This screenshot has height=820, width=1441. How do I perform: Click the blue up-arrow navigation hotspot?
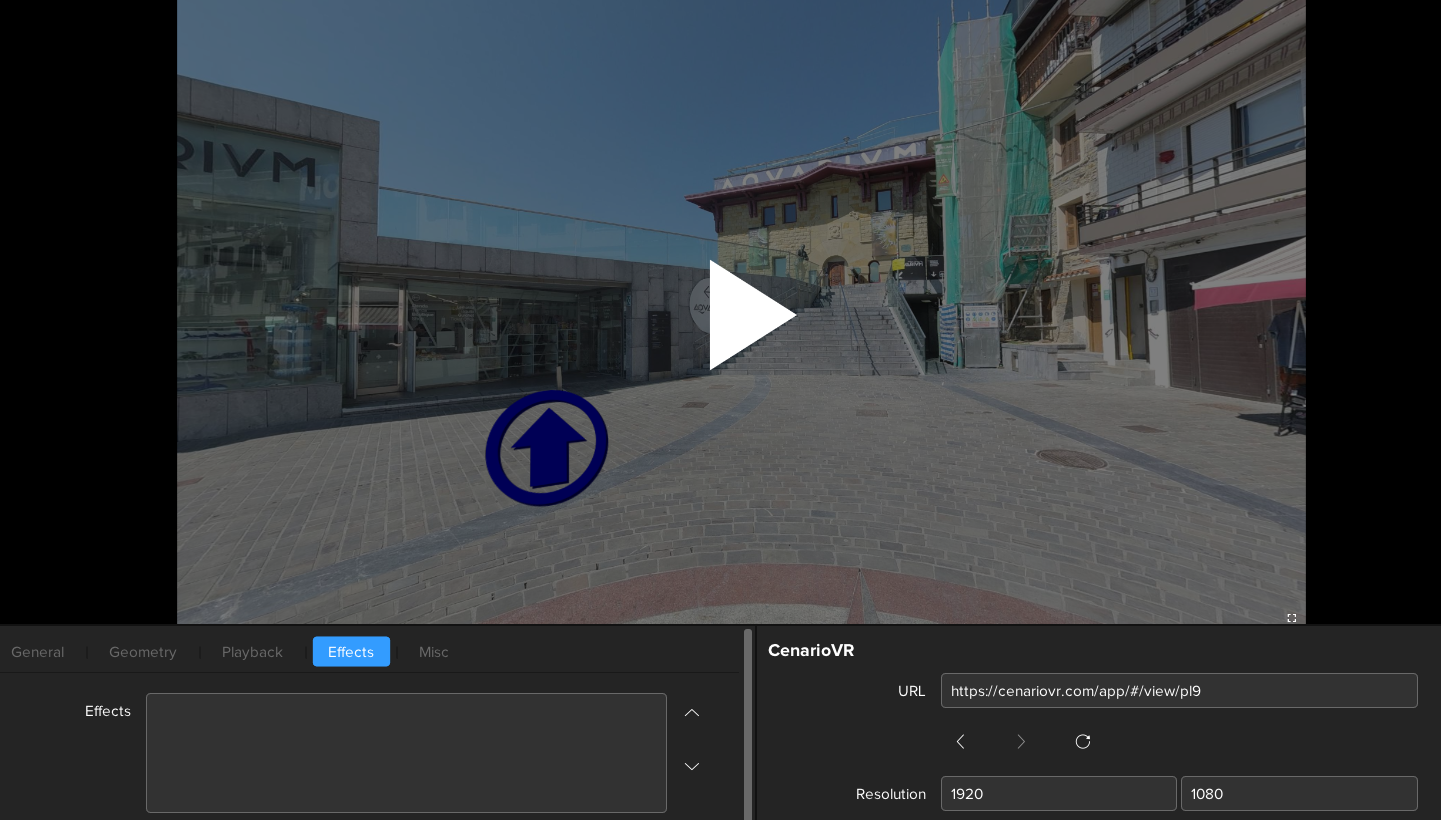(547, 448)
